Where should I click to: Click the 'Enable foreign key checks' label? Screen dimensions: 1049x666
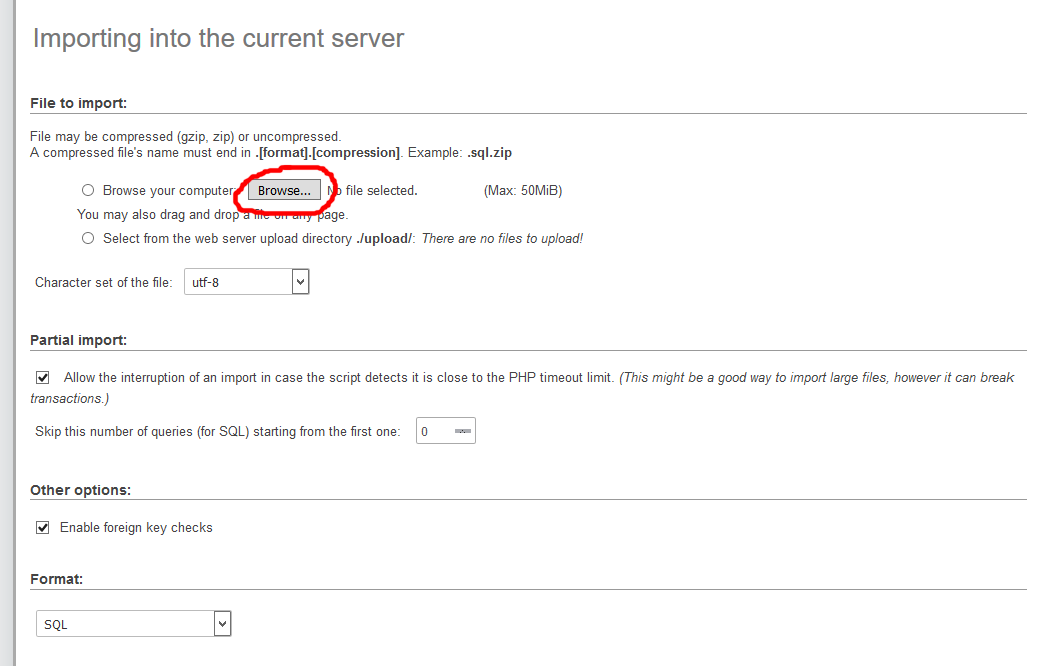tap(136, 527)
